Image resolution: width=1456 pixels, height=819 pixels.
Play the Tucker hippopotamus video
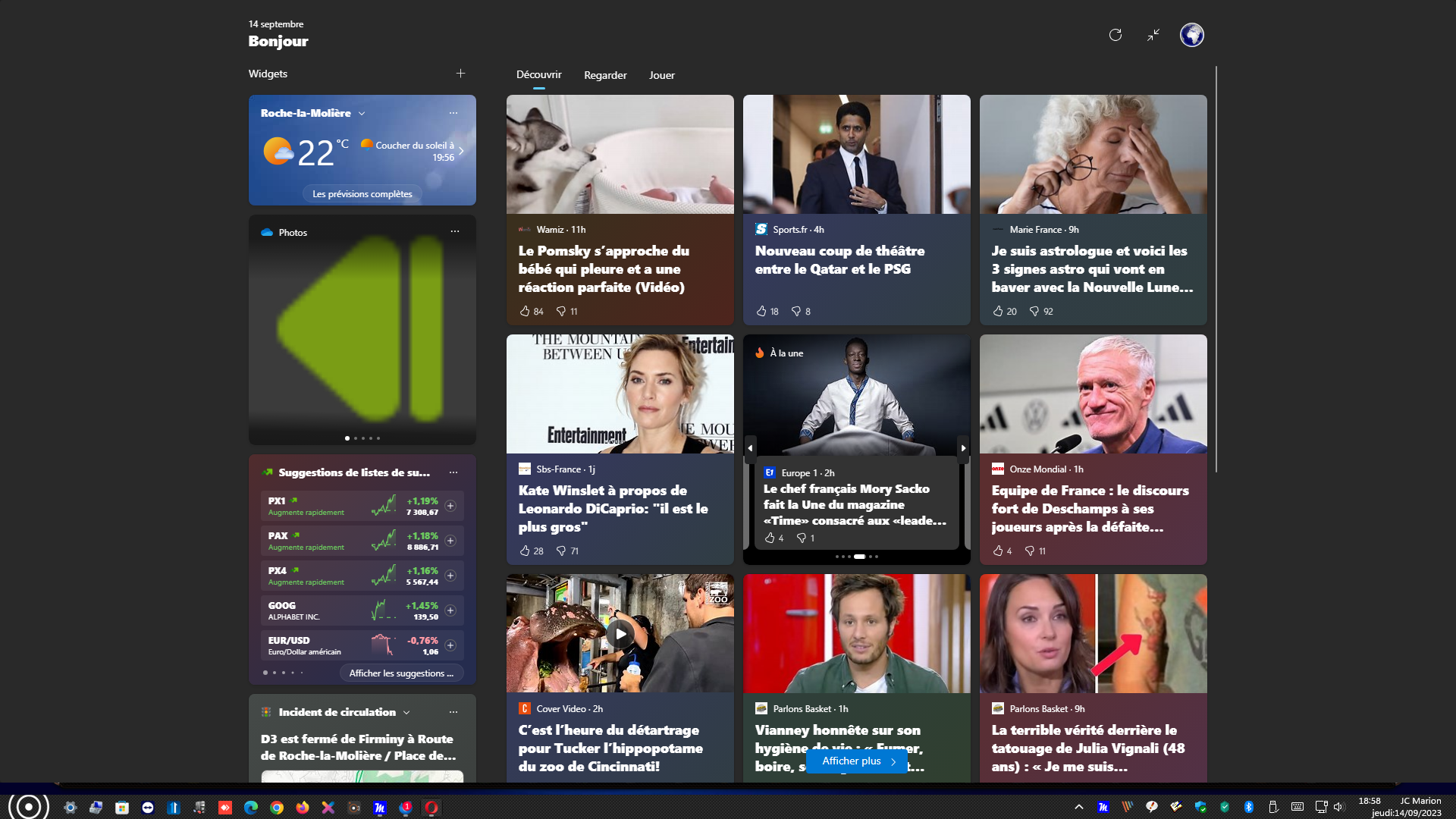620,633
